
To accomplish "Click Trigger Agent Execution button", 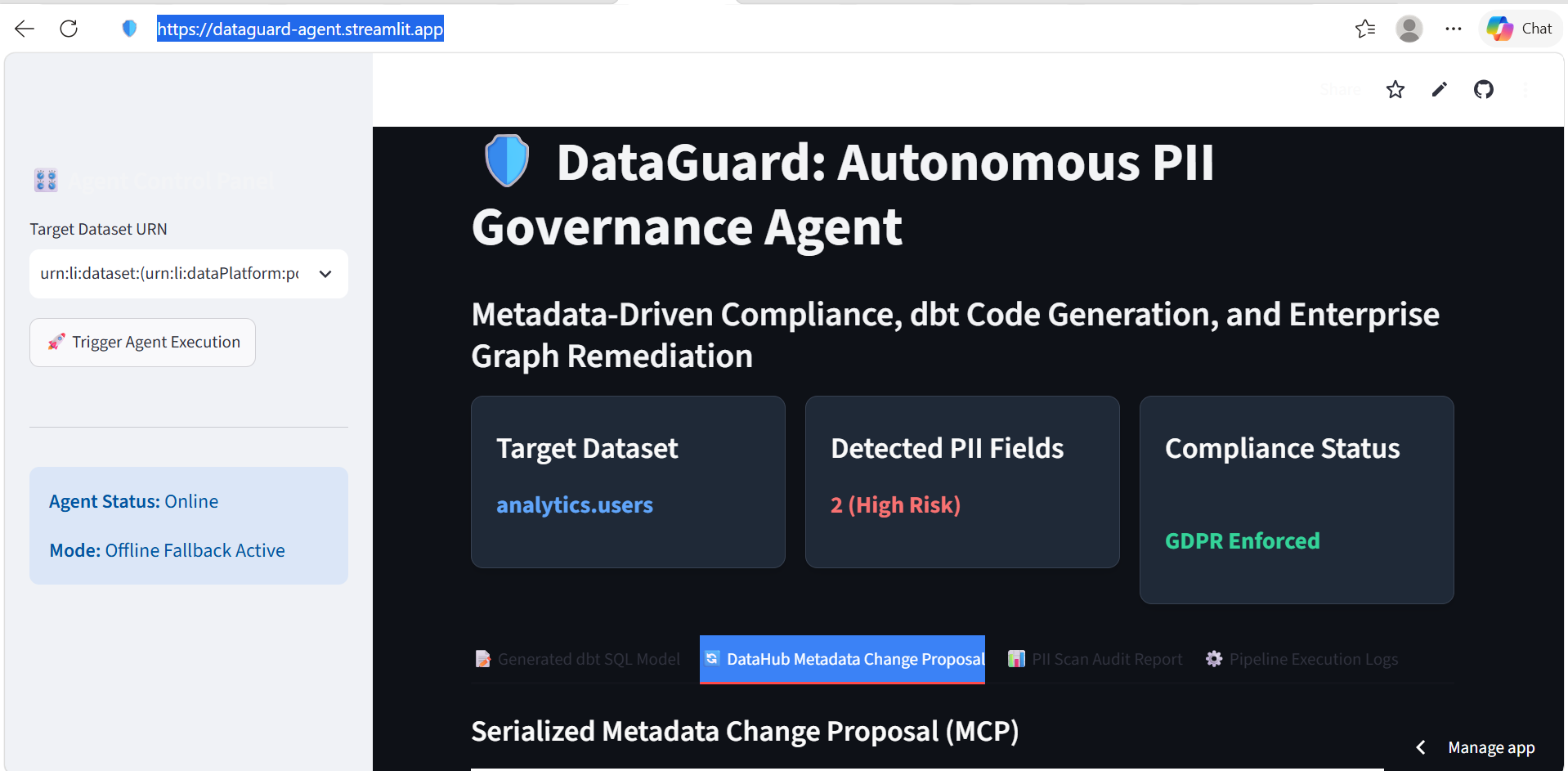I will click(x=143, y=343).
